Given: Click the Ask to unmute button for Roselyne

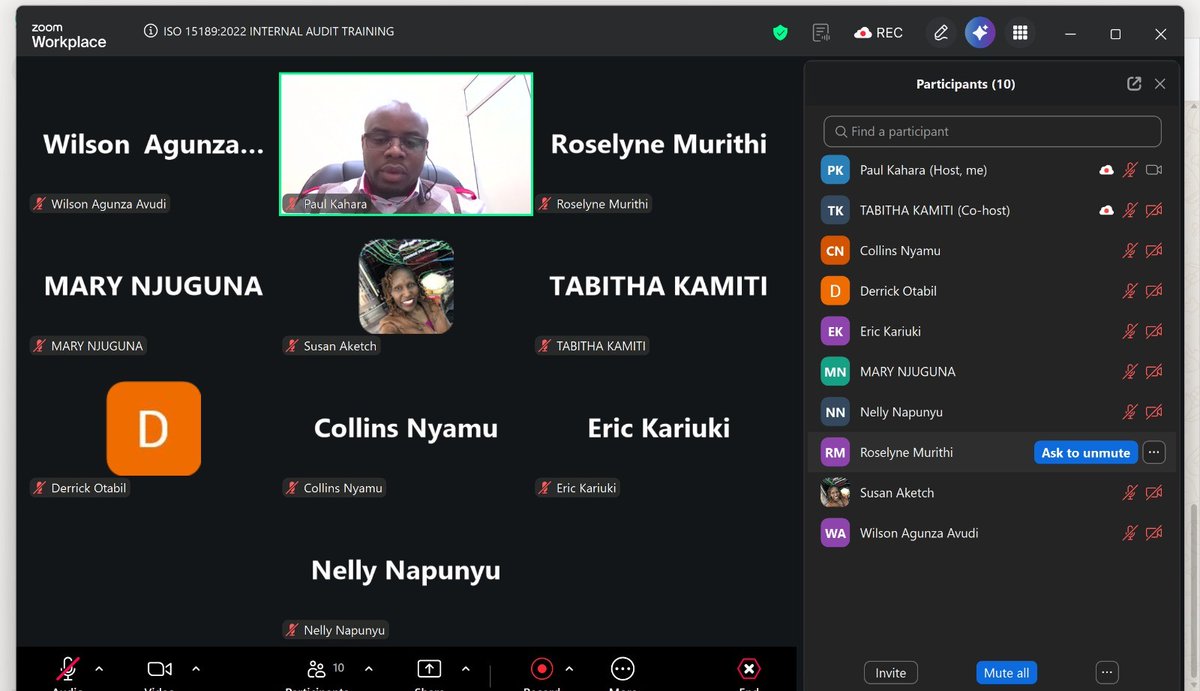Looking at the screenshot, I should point(1085,452).
